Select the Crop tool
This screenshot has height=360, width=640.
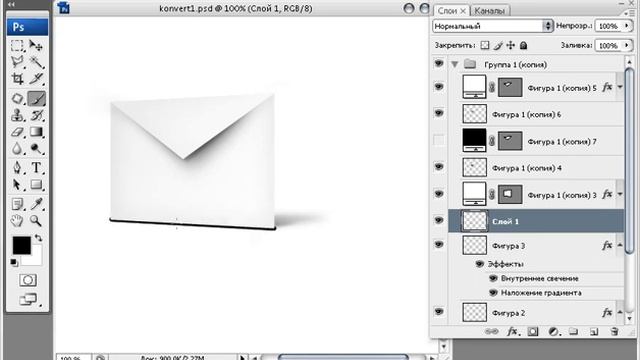point(17,78)
